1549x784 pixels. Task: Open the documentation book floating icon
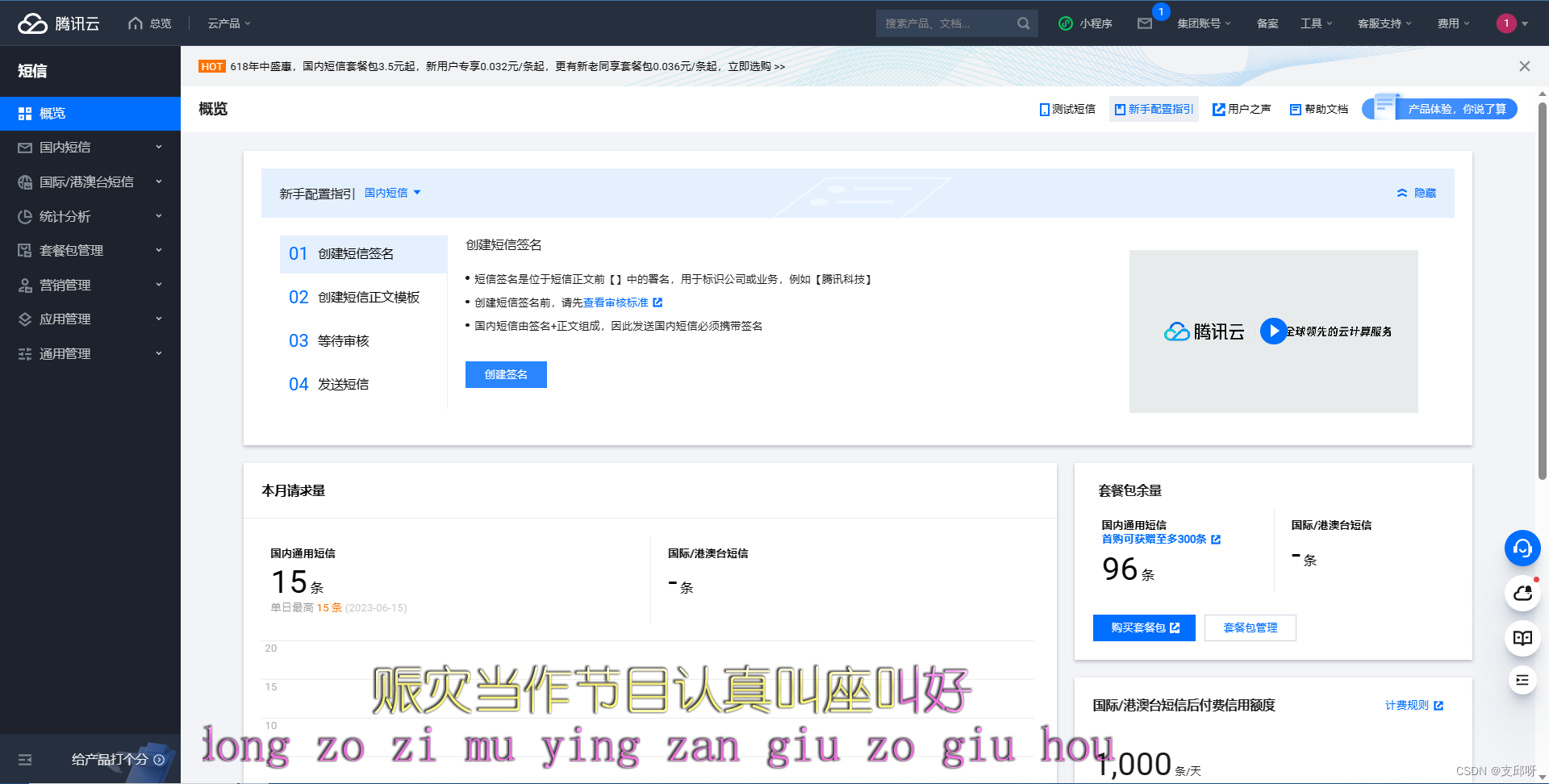[1522, 638]
